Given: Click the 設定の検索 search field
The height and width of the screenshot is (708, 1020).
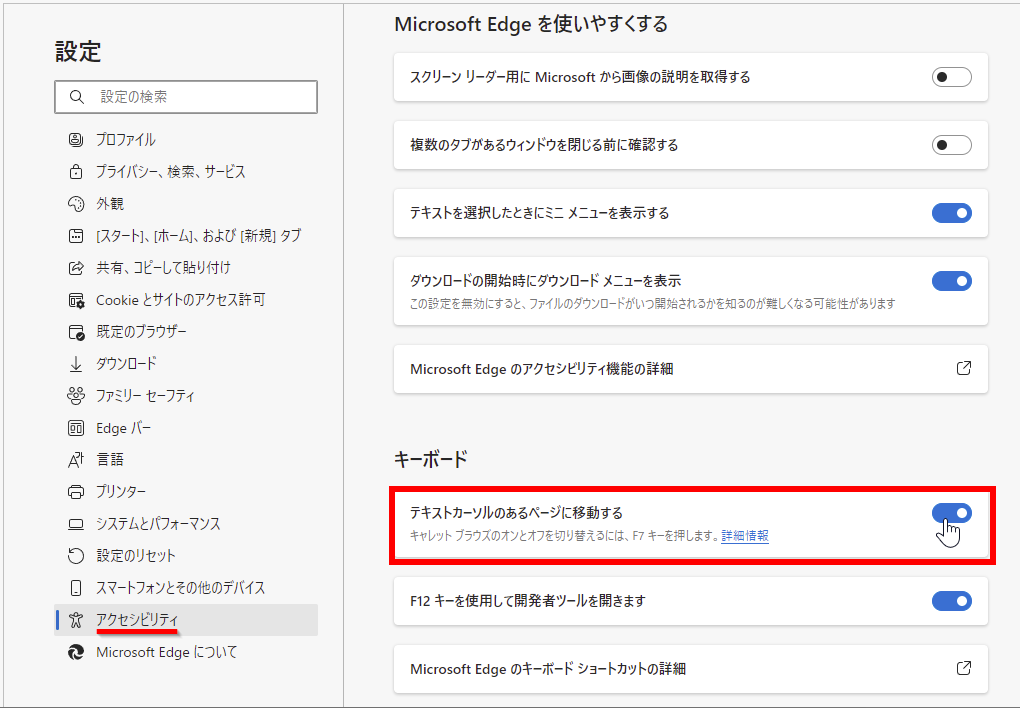Looking at the screenshot, I should point(186,97).
